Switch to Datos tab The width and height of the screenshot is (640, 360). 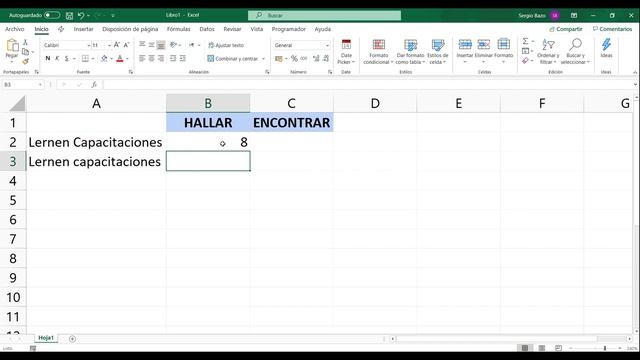tap(207, 29)
